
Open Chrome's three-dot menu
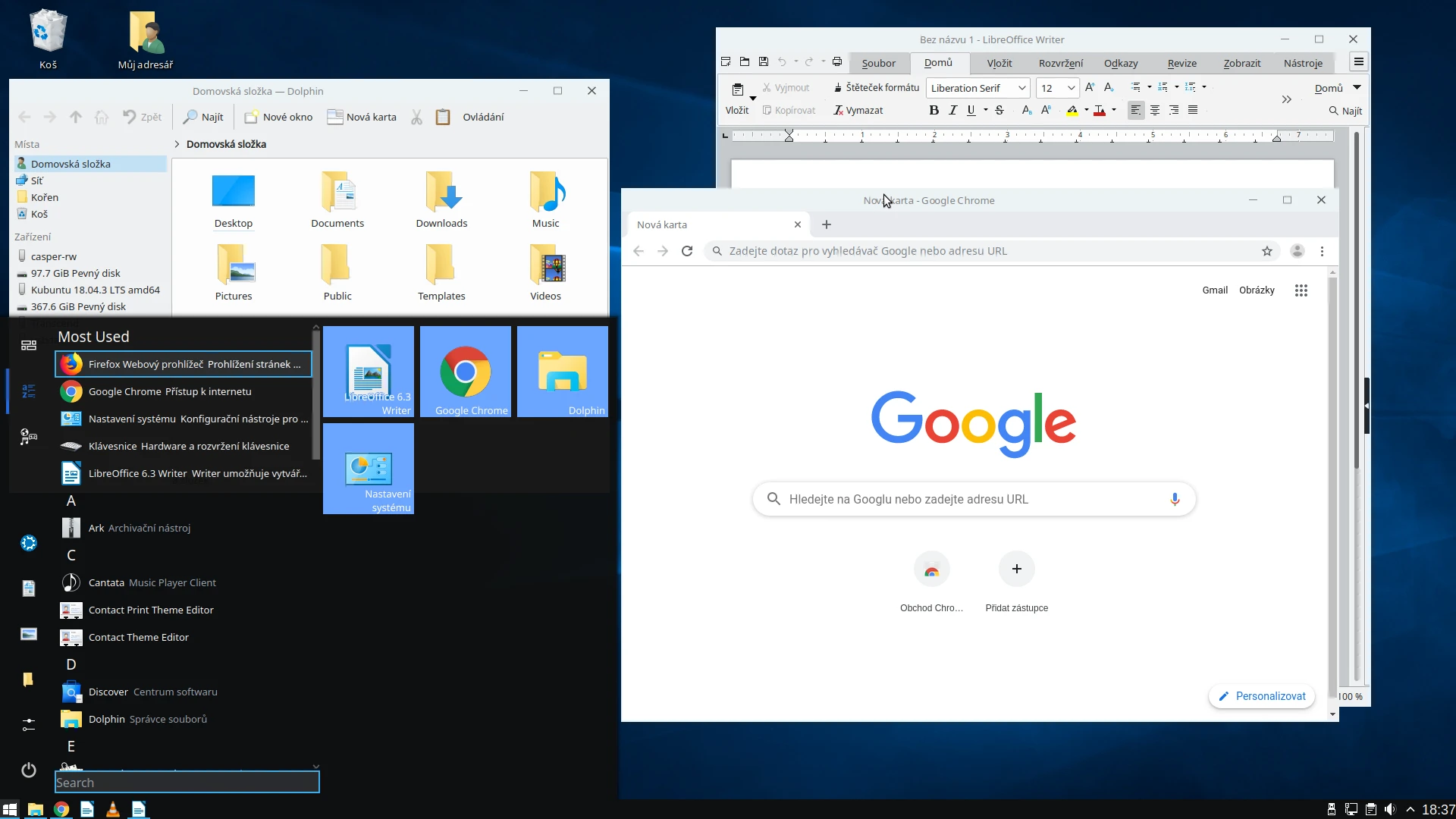click(x=1322, y=251)
